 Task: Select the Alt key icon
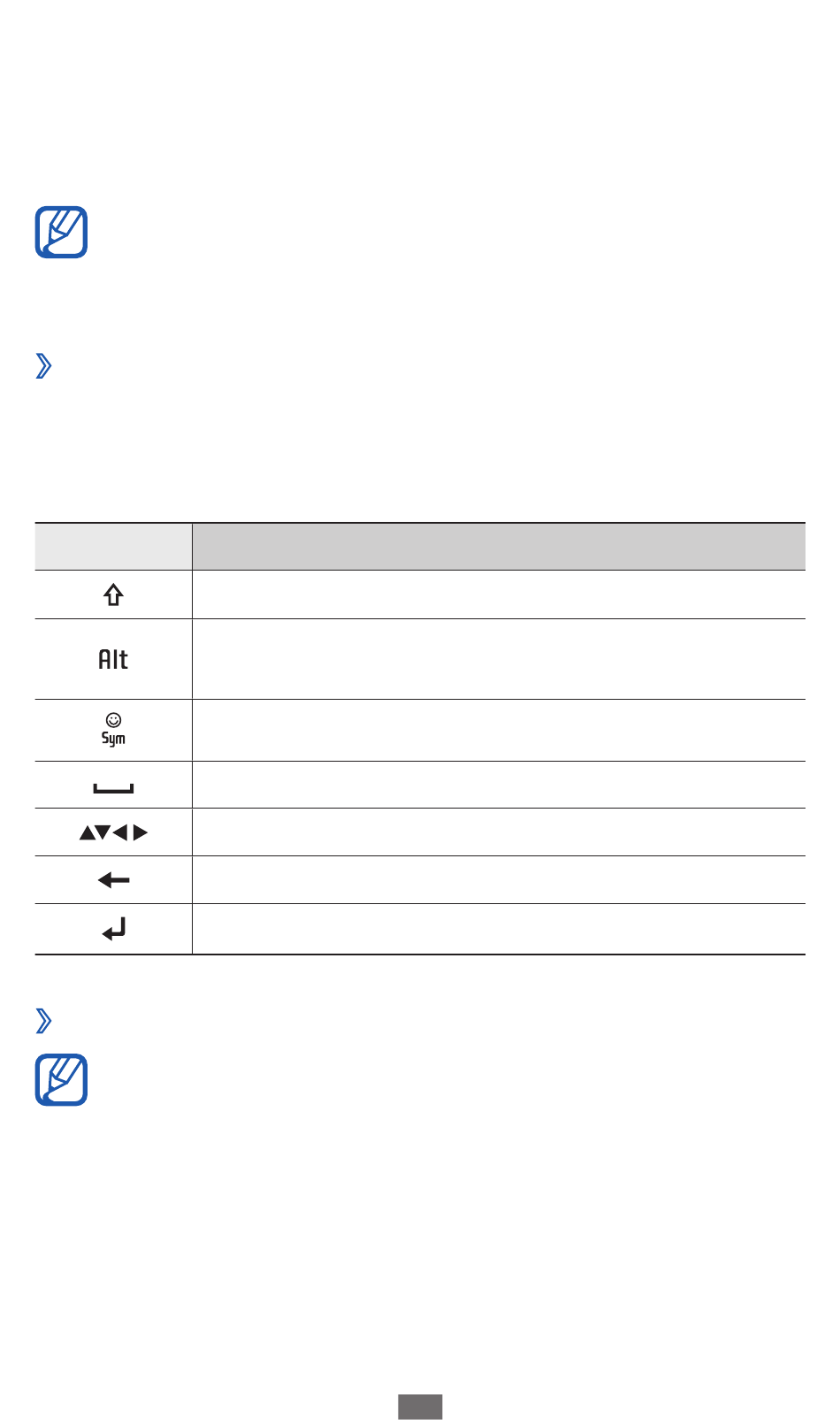pyautogui.click(x=113, y=659)
